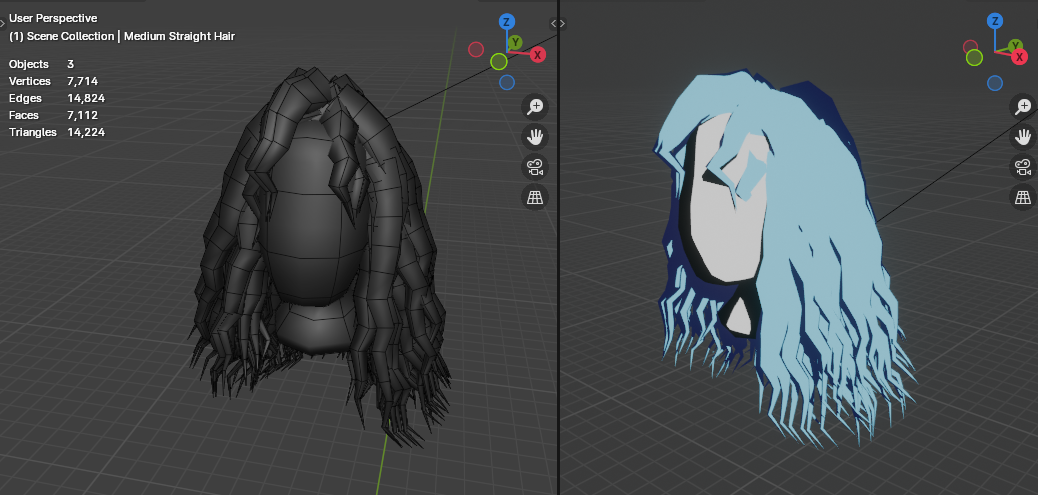Click the zoom magnifier icon in right viewport
The height and width of the screenshot is (495, 1038).
(x=1023, y=106)
